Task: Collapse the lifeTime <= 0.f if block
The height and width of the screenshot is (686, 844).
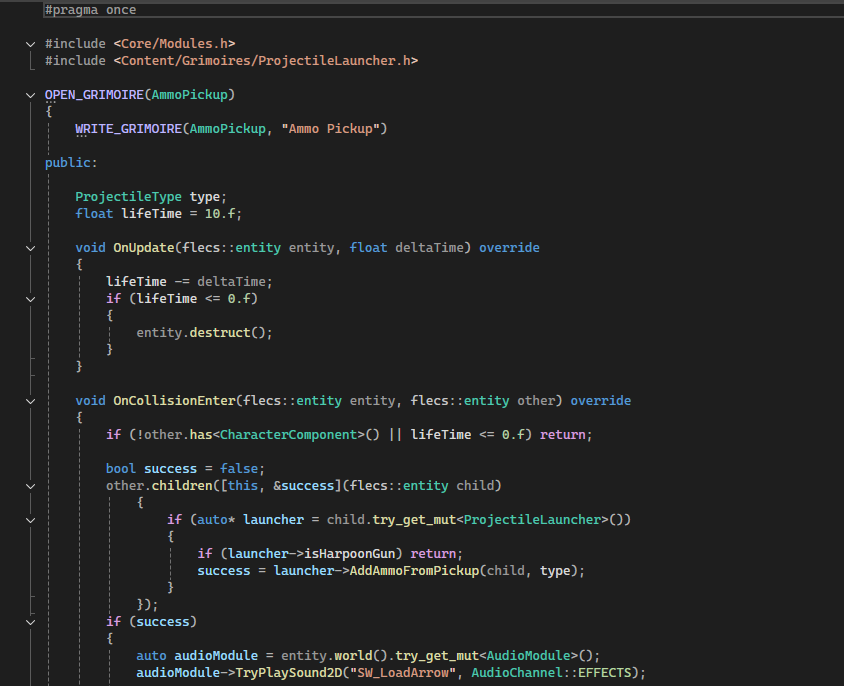Action: click(31, 298)
